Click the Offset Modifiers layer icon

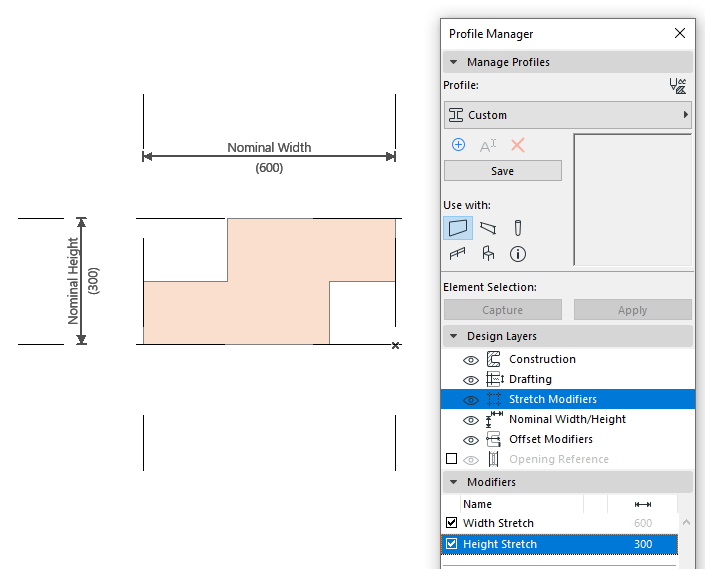pos(494,439)
